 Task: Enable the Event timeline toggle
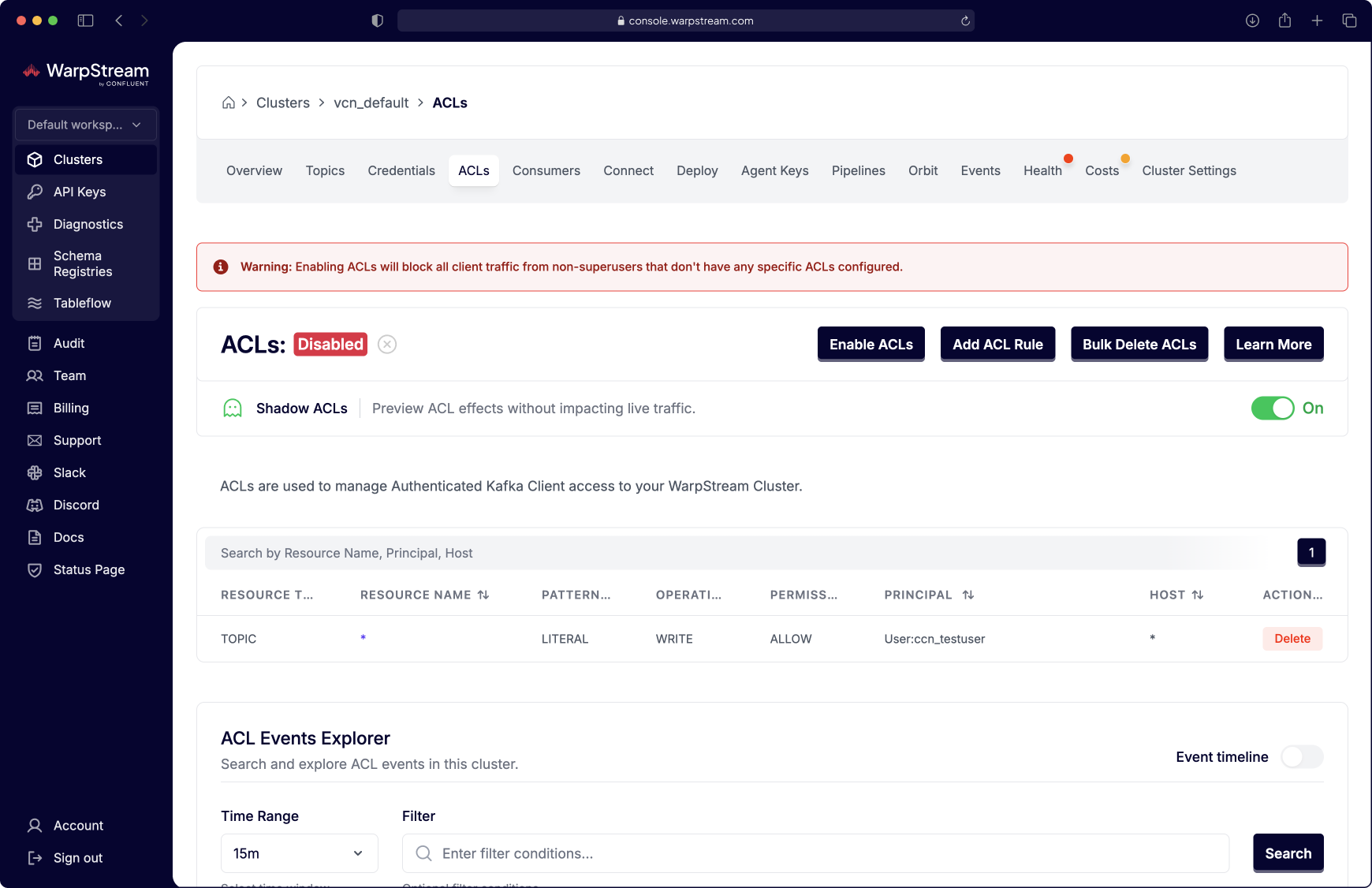point(1302,757)
